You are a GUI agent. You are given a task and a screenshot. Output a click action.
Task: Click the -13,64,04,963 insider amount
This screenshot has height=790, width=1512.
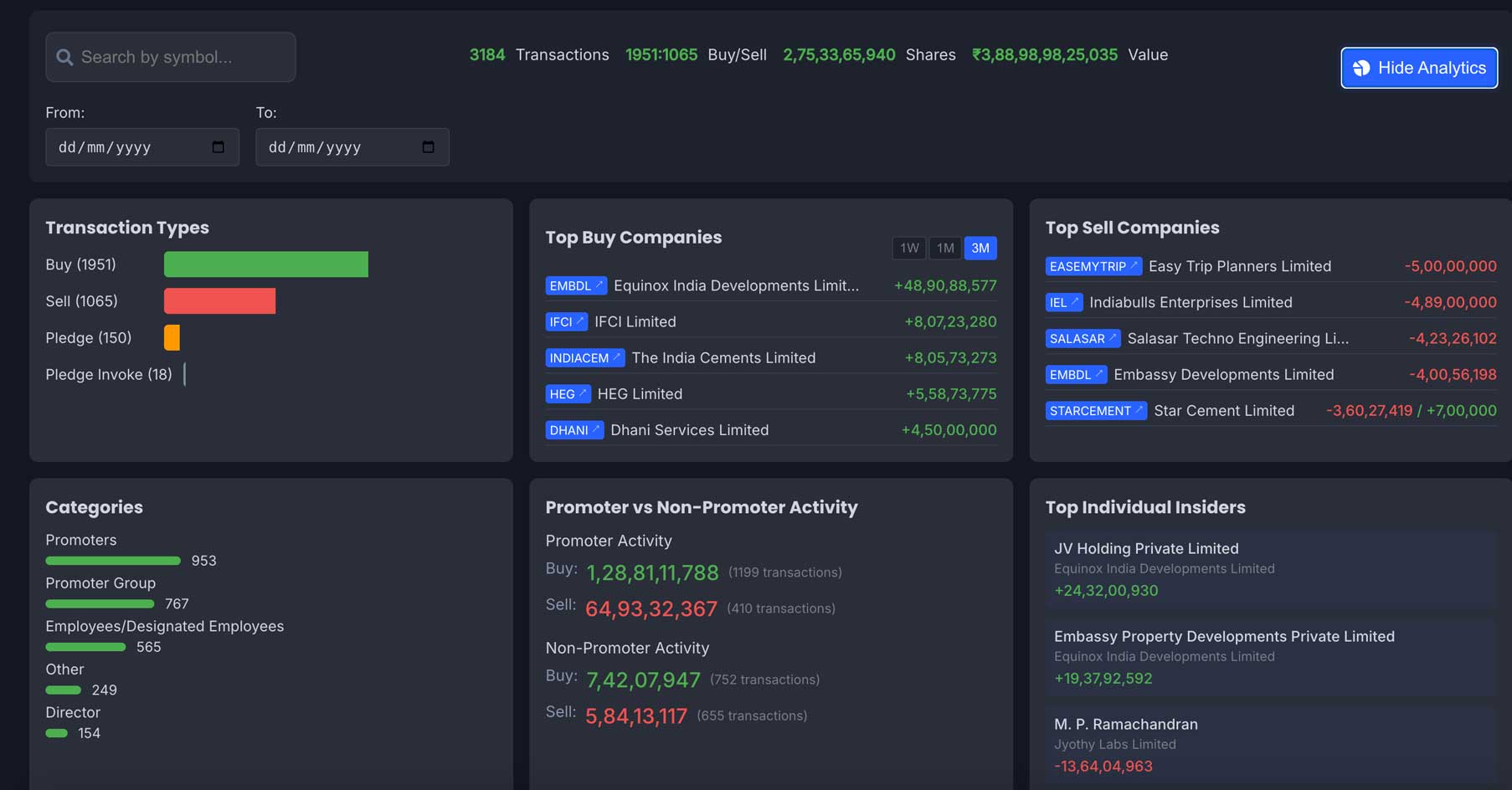coord(1103,766)
